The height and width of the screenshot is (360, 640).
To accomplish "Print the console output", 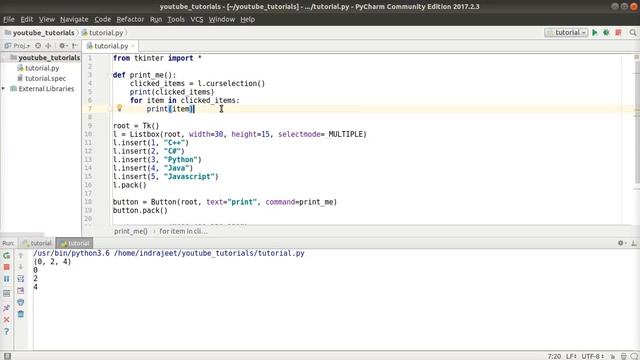I will (x=21, y=302).
